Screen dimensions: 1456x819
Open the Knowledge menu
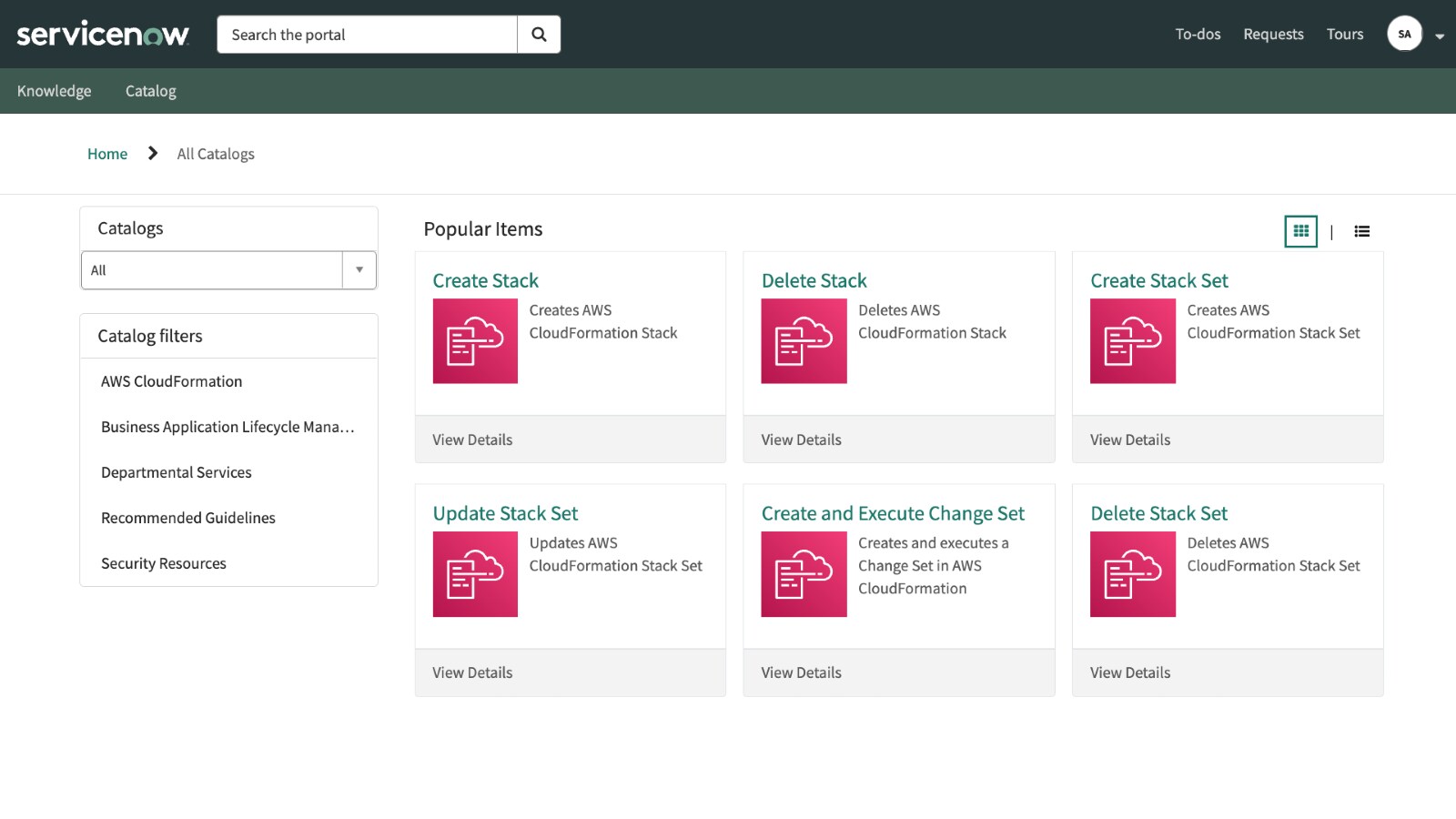pyautogui.click(x=55, y=91)
